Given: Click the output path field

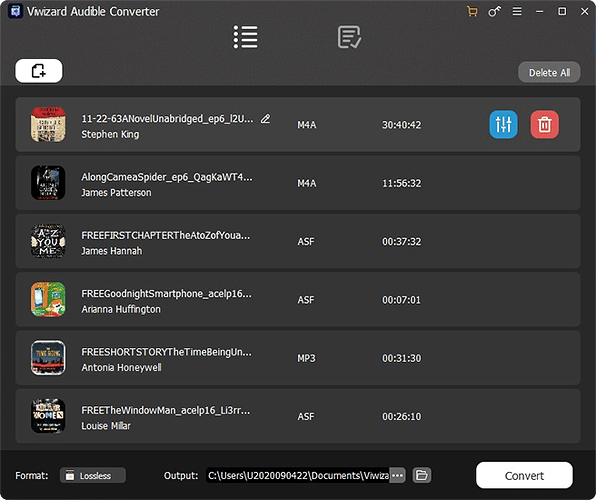Looking at the screenshot, I should tap(298, 475).
